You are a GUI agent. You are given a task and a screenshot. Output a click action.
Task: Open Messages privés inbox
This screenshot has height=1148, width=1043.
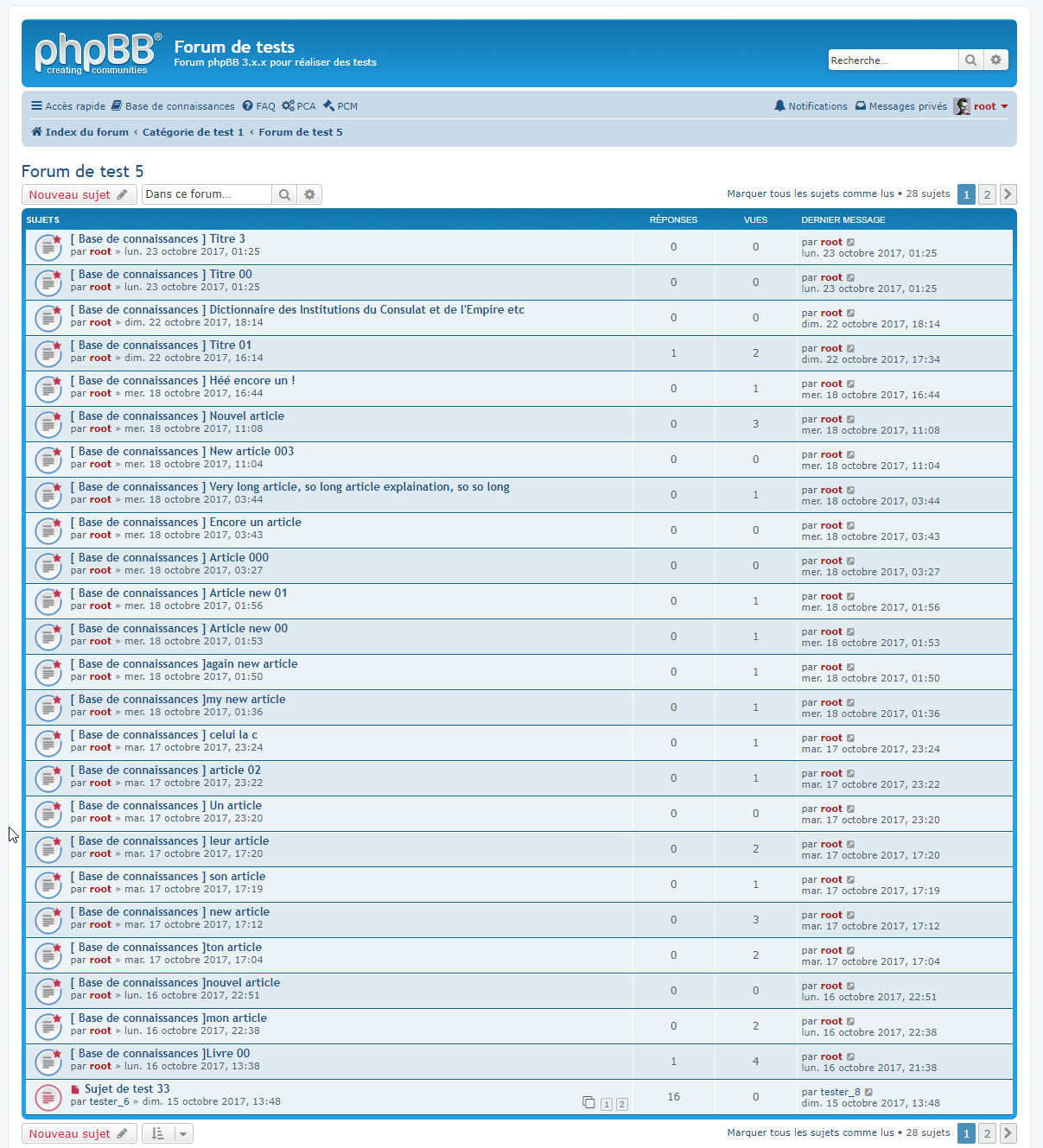(900, 106)
